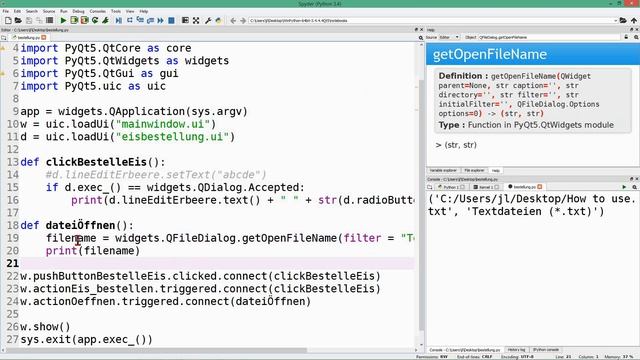Open the Edit menu

[x=18, y=11]
